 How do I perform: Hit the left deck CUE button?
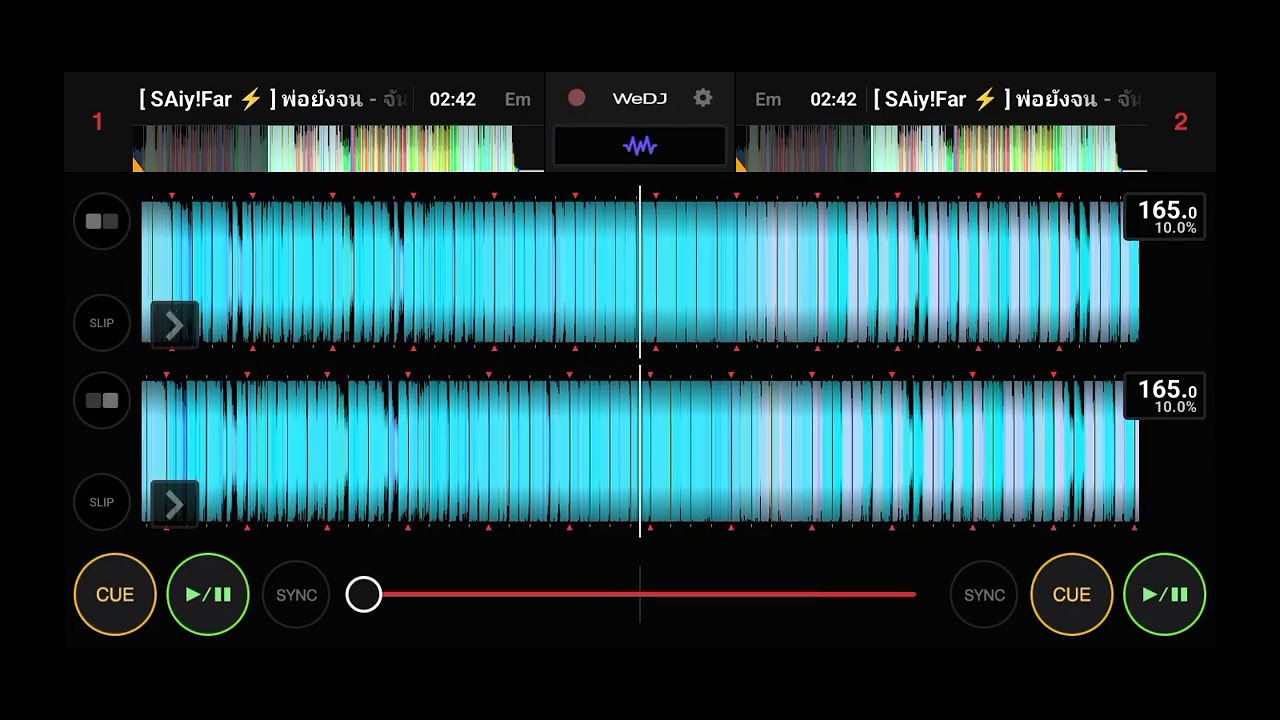pyautogui.click(x=115, y=594)
